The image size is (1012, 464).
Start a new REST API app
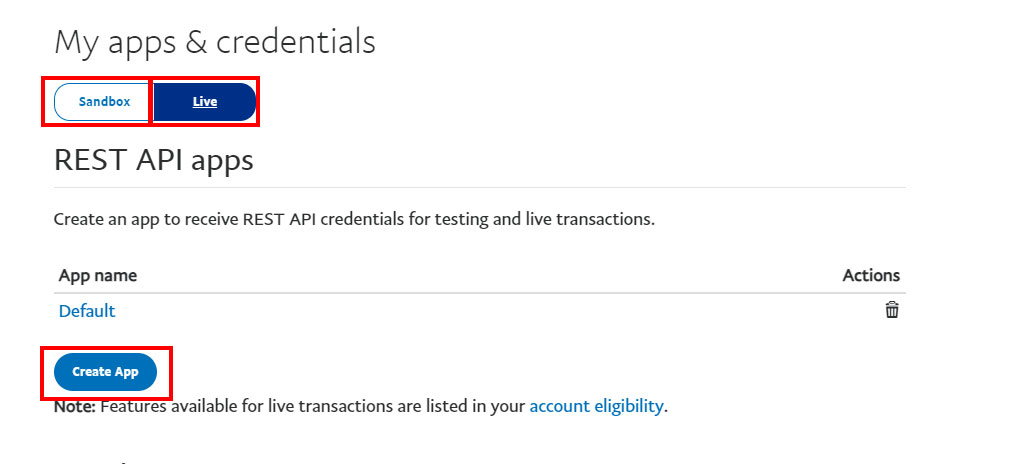pos(105,372)
